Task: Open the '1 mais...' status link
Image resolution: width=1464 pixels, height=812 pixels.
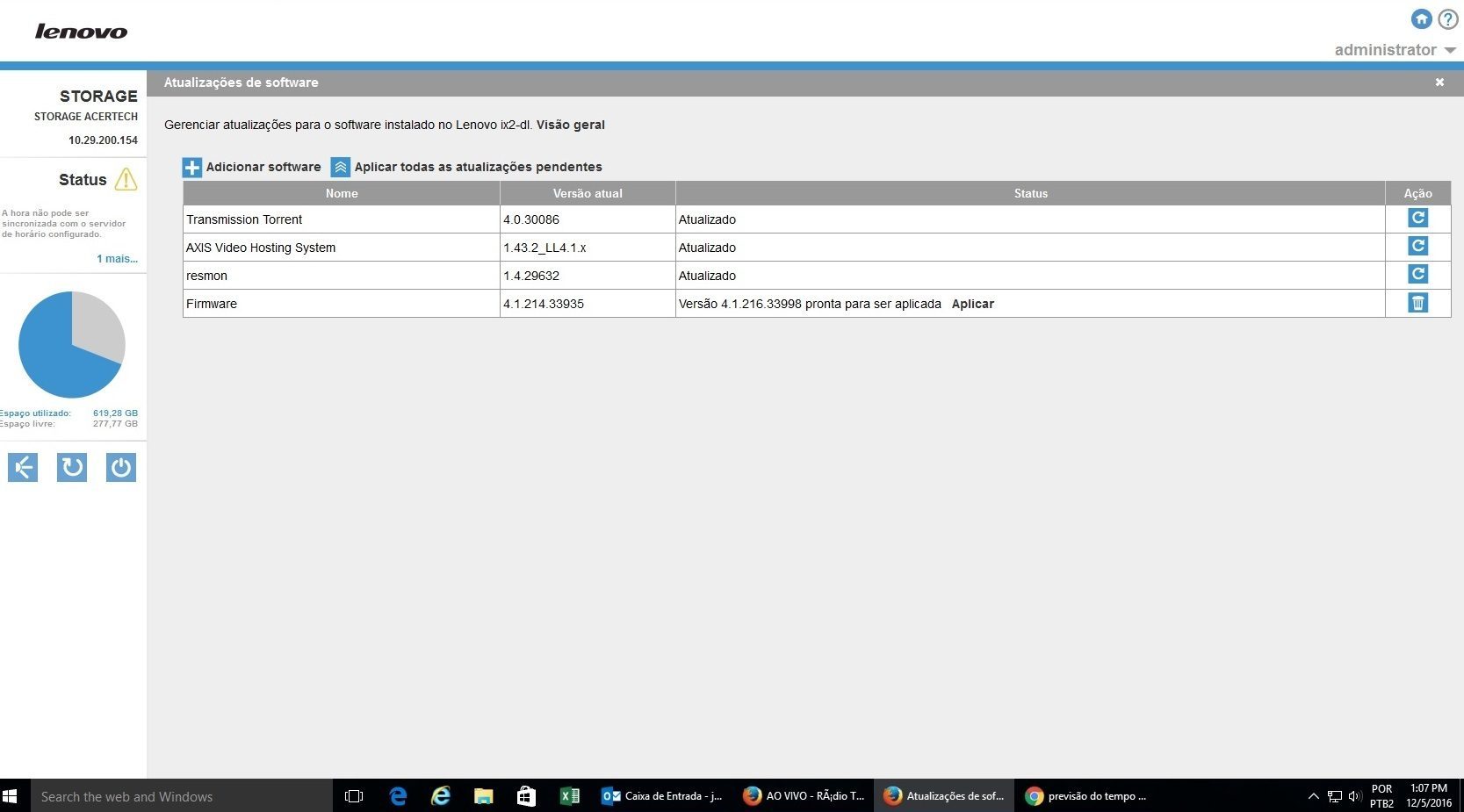Action: pos(117,259)
